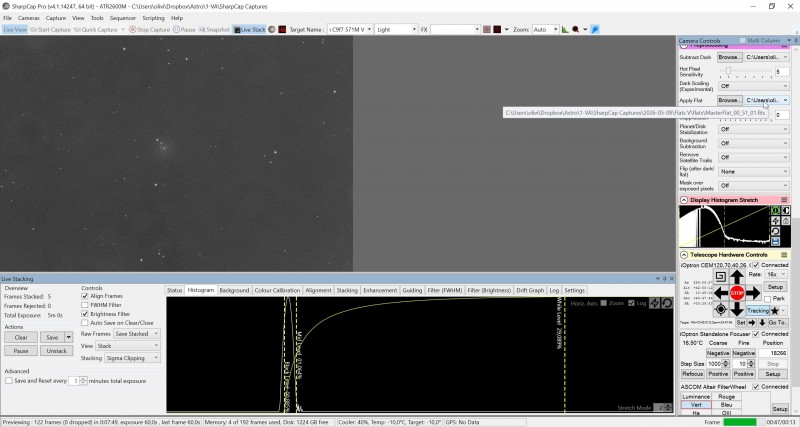This screenshot has width=800, height=427.
Task: Switch to the Drift Graph tab
Action: (530, 290)
